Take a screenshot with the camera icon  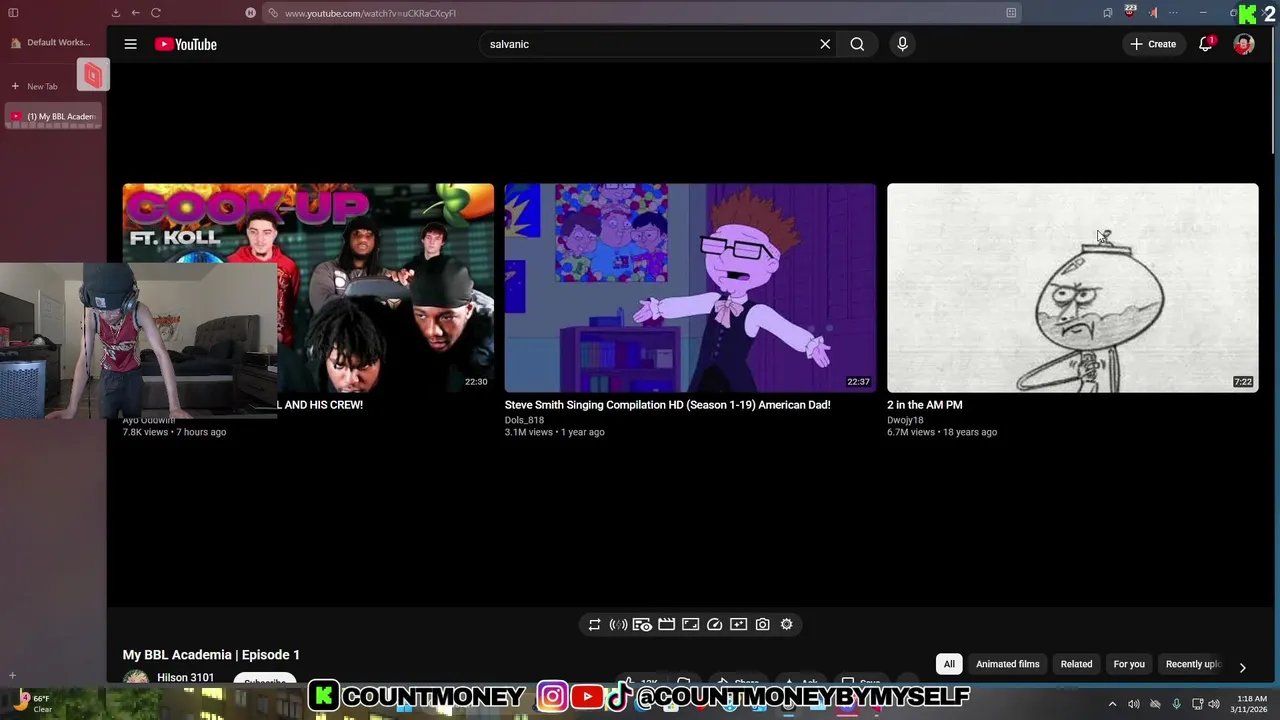click(762, 624)
